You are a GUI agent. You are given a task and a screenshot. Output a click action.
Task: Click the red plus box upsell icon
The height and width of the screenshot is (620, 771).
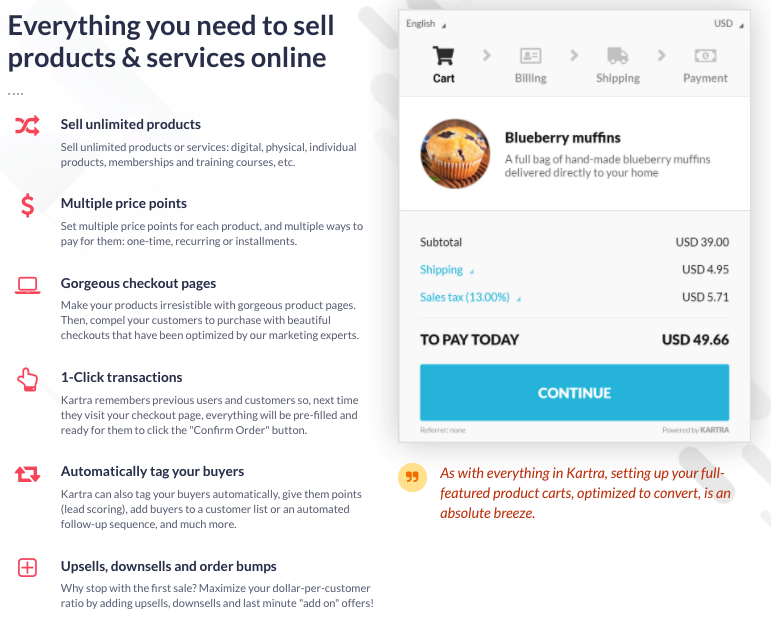(28, 567)
